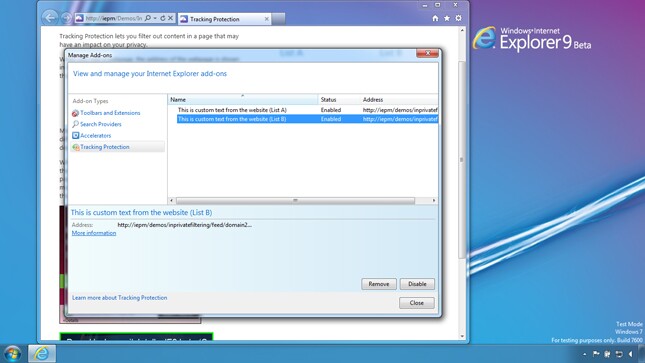Maximize the Internet Explorer window
Image resolution: width=645 pixels, height=363 pixels.
438,5
